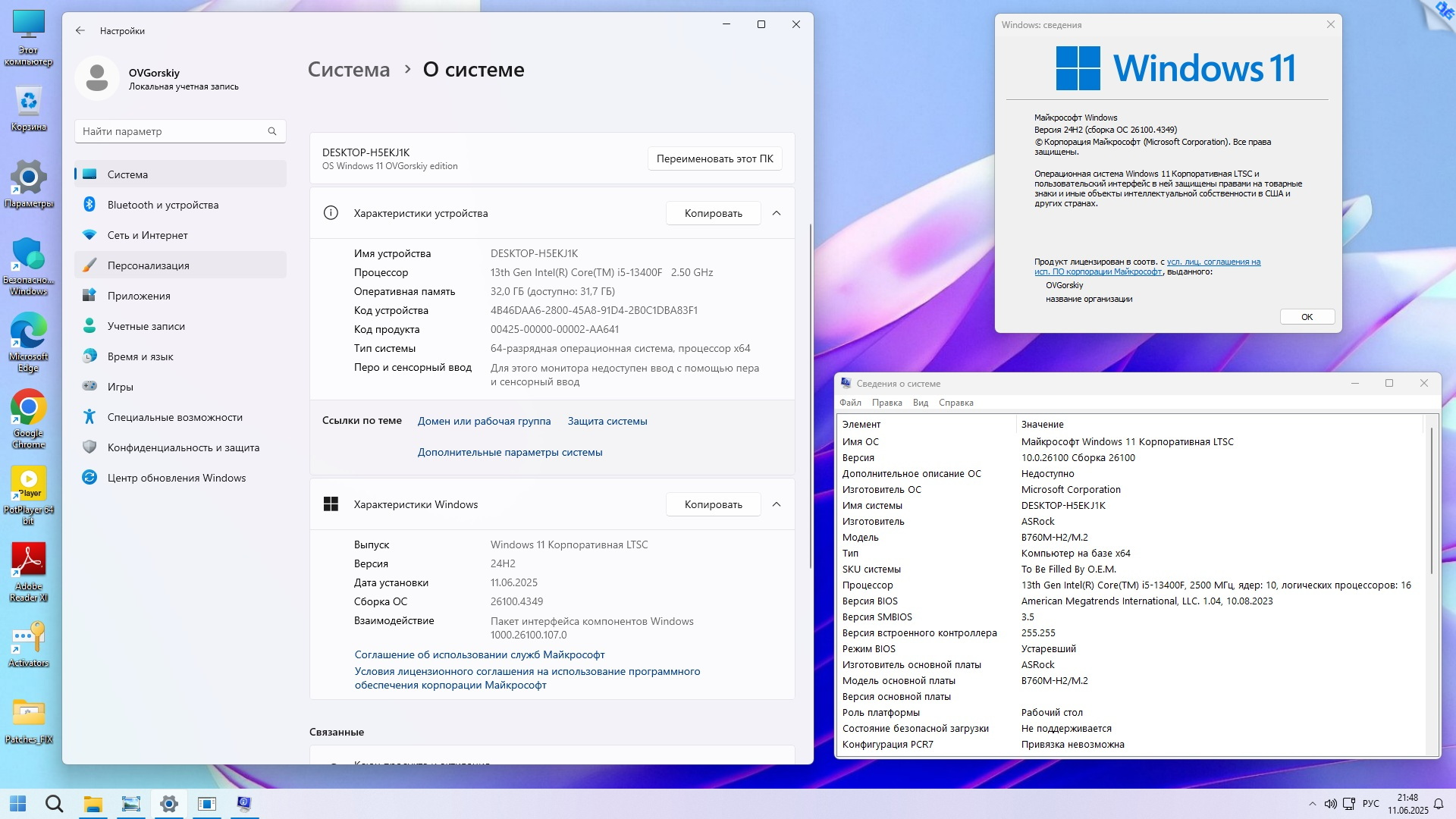The image size is (1456, 819).
Task: Open Advanced system settings link
Action: pyautogui.click(x=510, y=452)
